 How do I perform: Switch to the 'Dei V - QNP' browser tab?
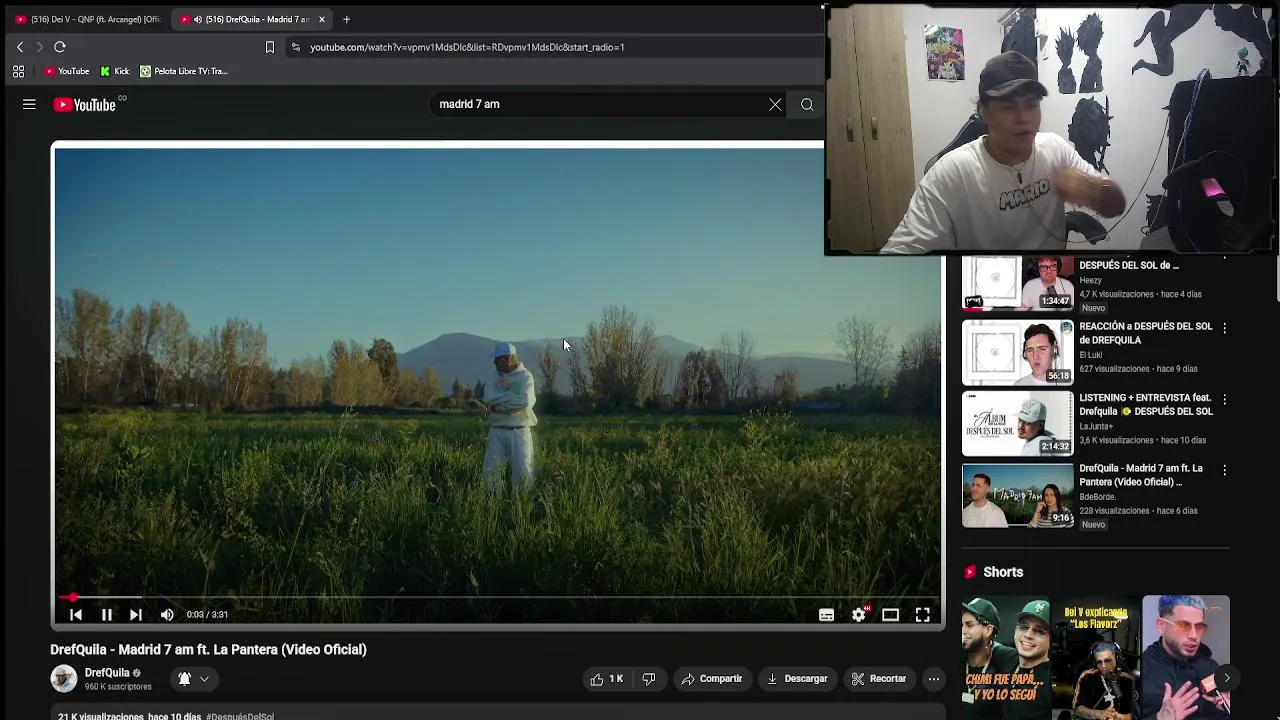click(x=87, y=19)
